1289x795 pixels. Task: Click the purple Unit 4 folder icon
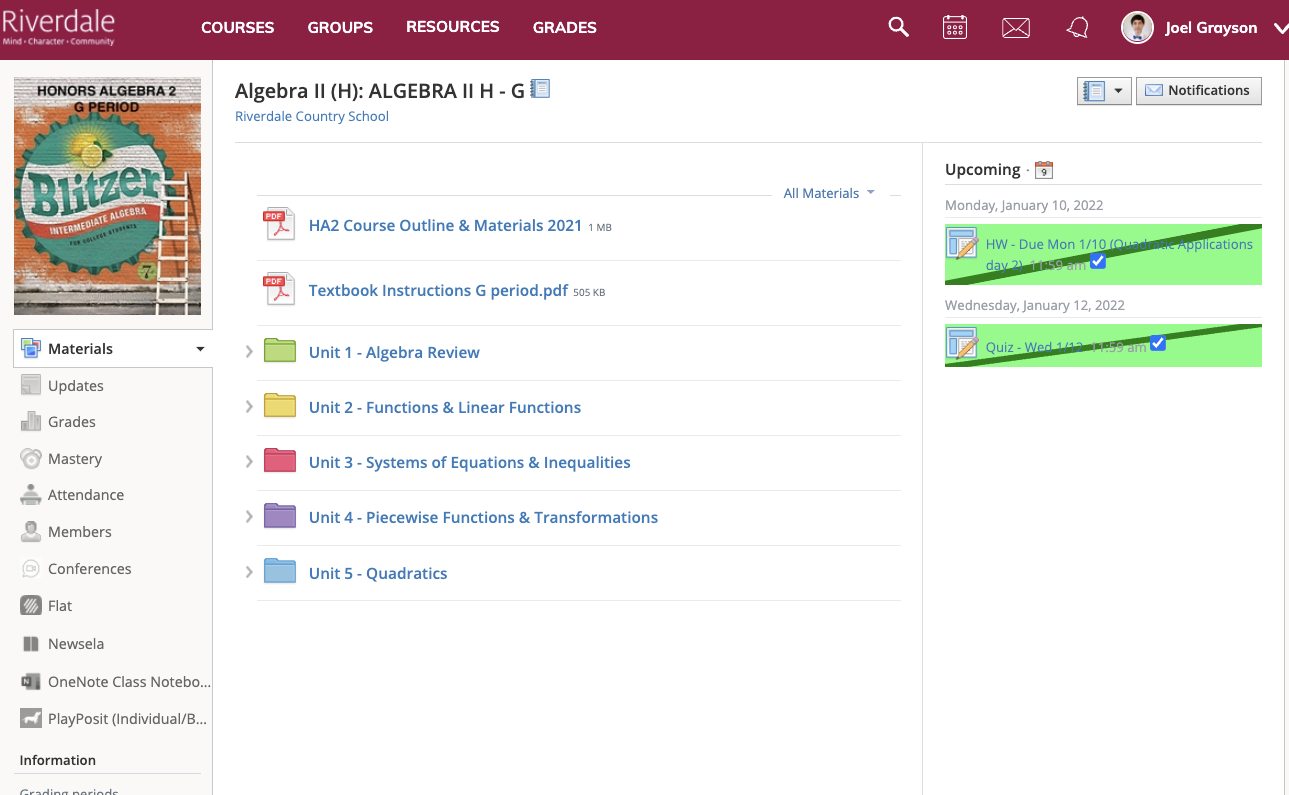(x=280, y=516)
